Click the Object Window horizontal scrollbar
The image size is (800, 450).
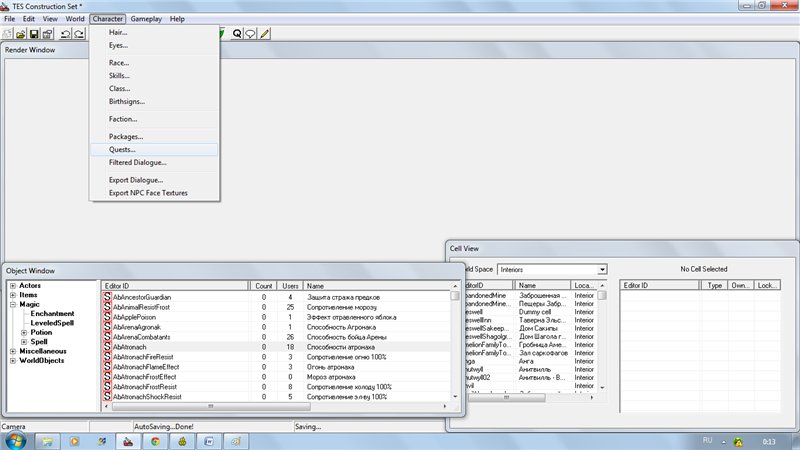click(x=211, y=406)
